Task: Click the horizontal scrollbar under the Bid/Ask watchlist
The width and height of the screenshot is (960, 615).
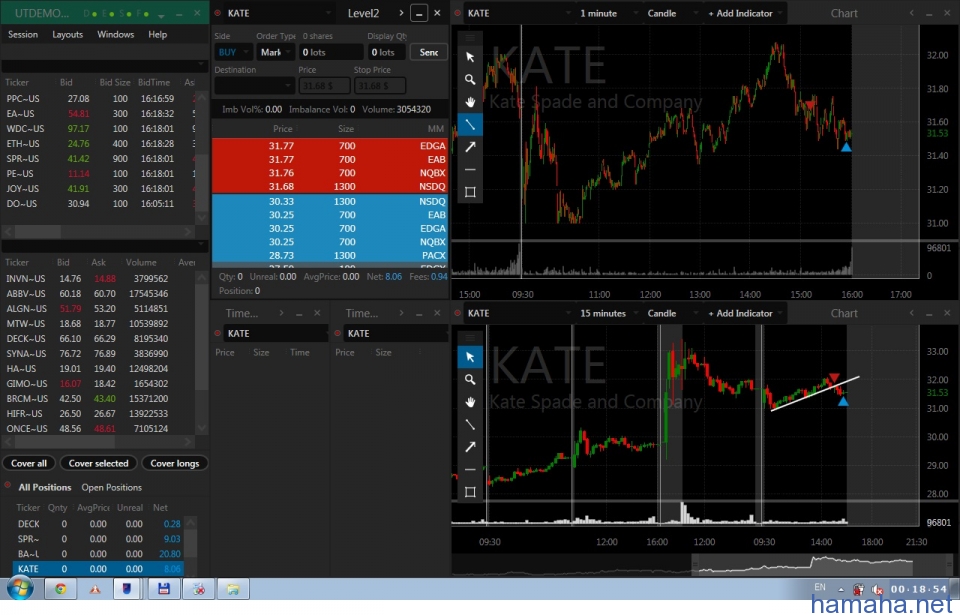Action: 98,442
